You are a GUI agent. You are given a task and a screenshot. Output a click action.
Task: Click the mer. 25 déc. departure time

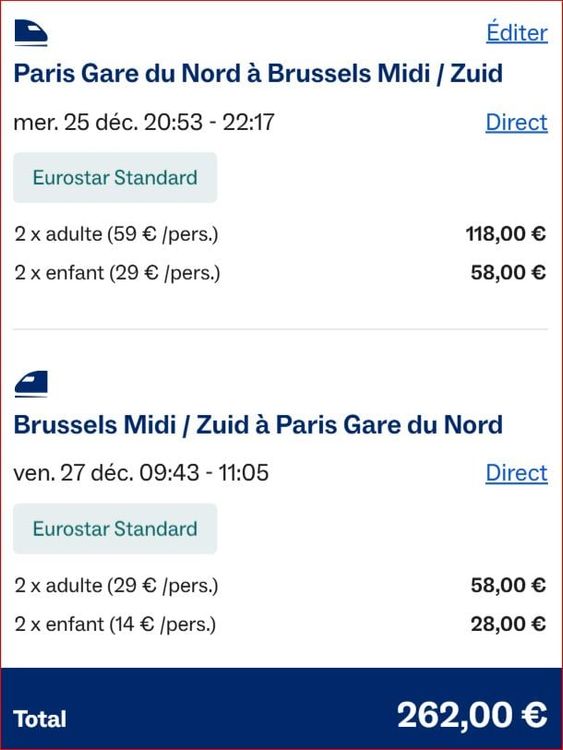(144, 122)
